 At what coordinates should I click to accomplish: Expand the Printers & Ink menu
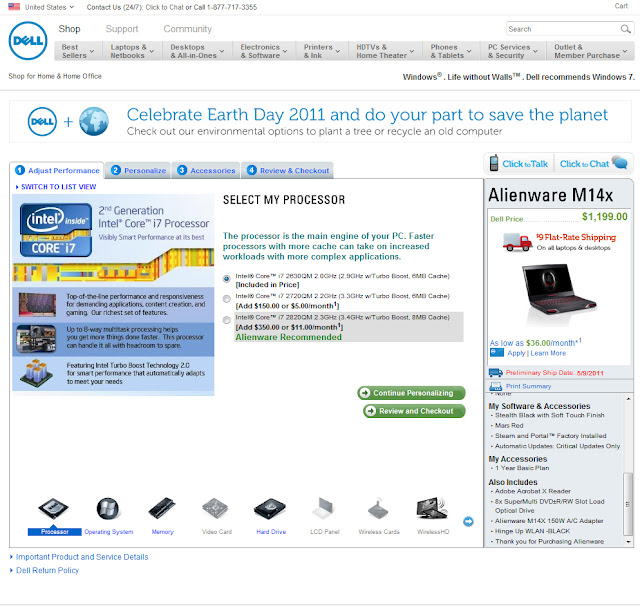[322, 51]
